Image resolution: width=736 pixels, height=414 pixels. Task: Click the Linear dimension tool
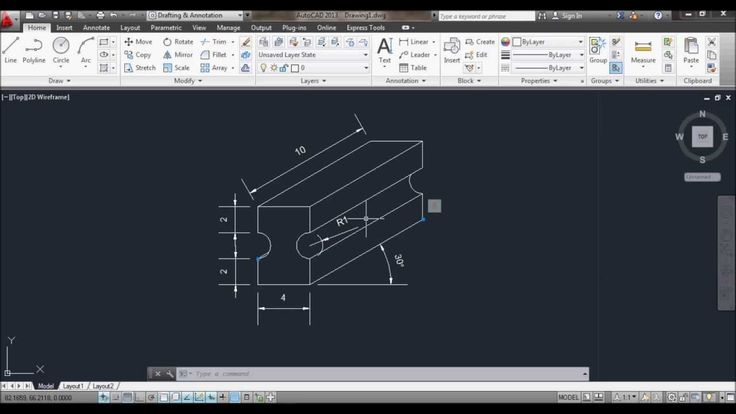point(414,42)
